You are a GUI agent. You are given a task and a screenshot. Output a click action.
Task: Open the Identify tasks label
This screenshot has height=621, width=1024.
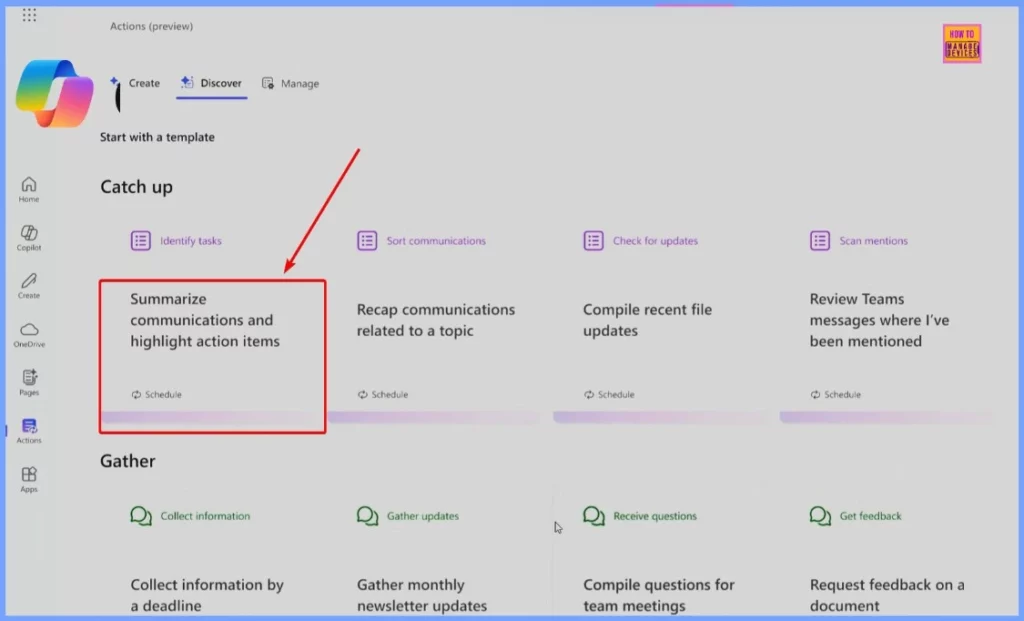click(x=191, y=240)
